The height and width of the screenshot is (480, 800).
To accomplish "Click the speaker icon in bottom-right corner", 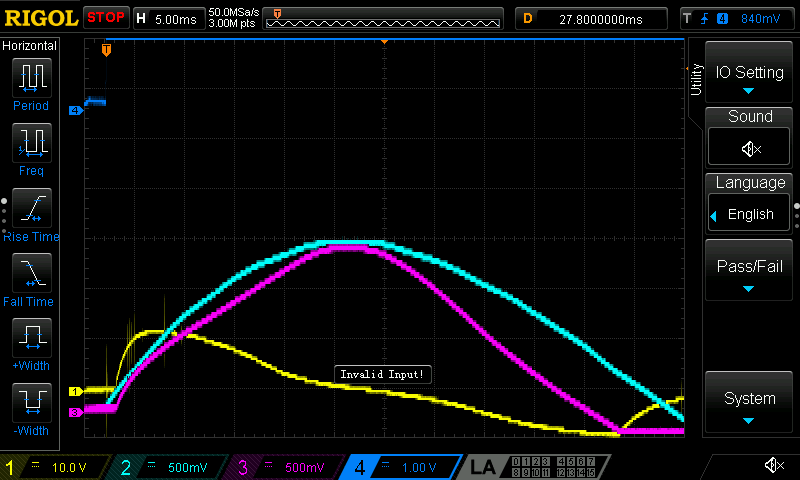I will (773, 465).
